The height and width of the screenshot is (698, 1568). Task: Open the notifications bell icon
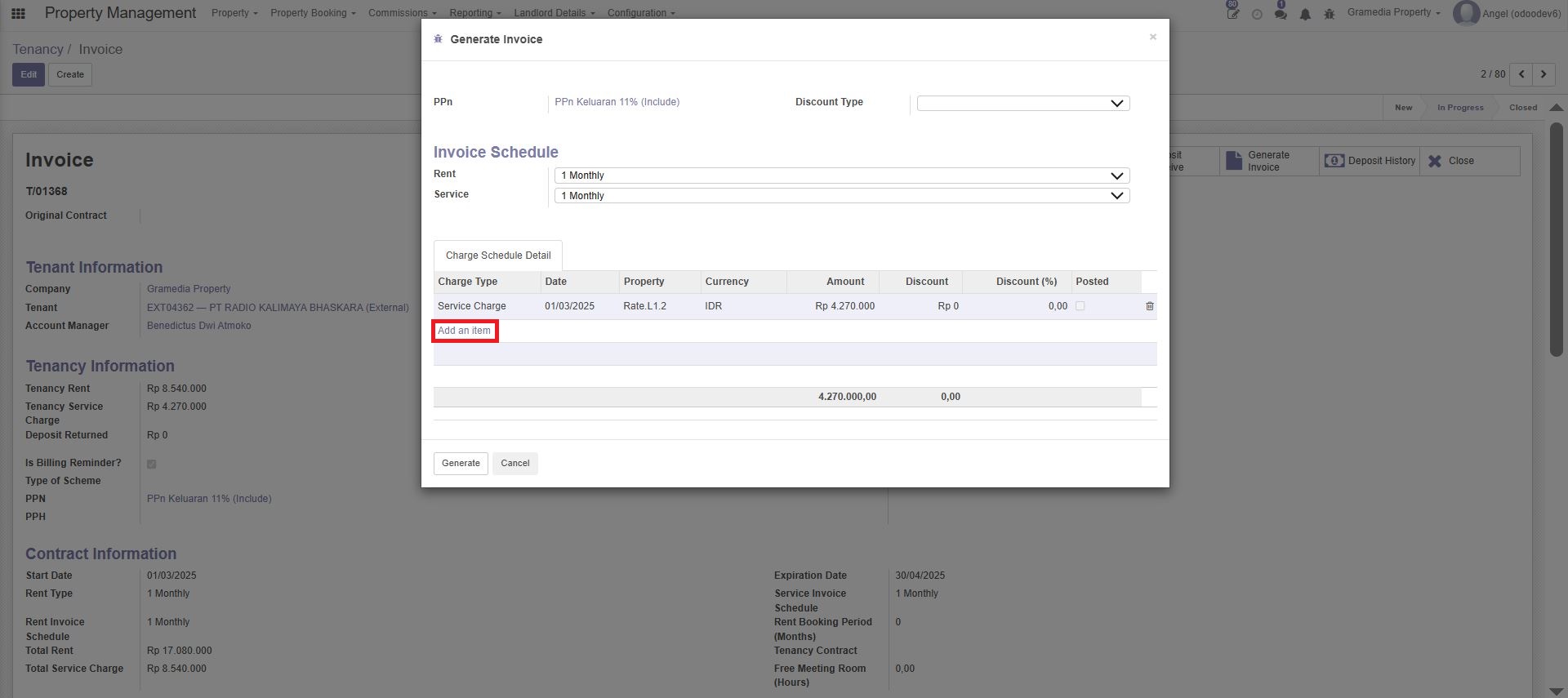(x=1305, y=14)
